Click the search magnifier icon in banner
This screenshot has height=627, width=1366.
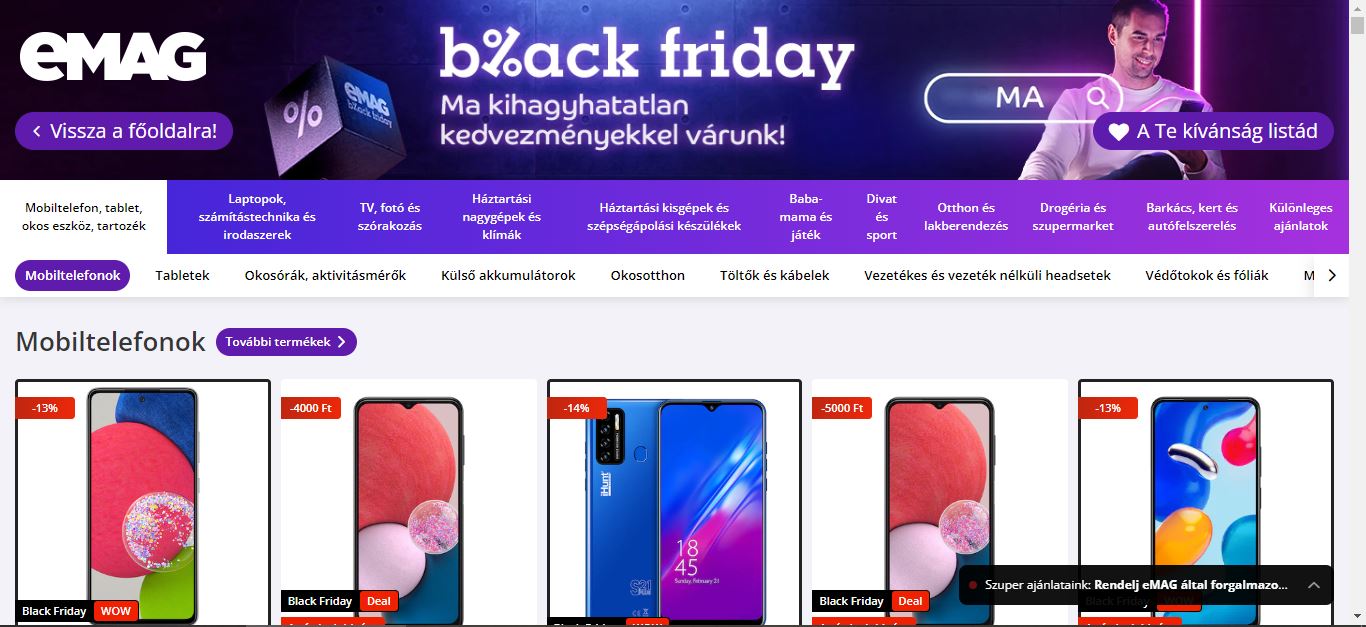tap(1097, 97)
